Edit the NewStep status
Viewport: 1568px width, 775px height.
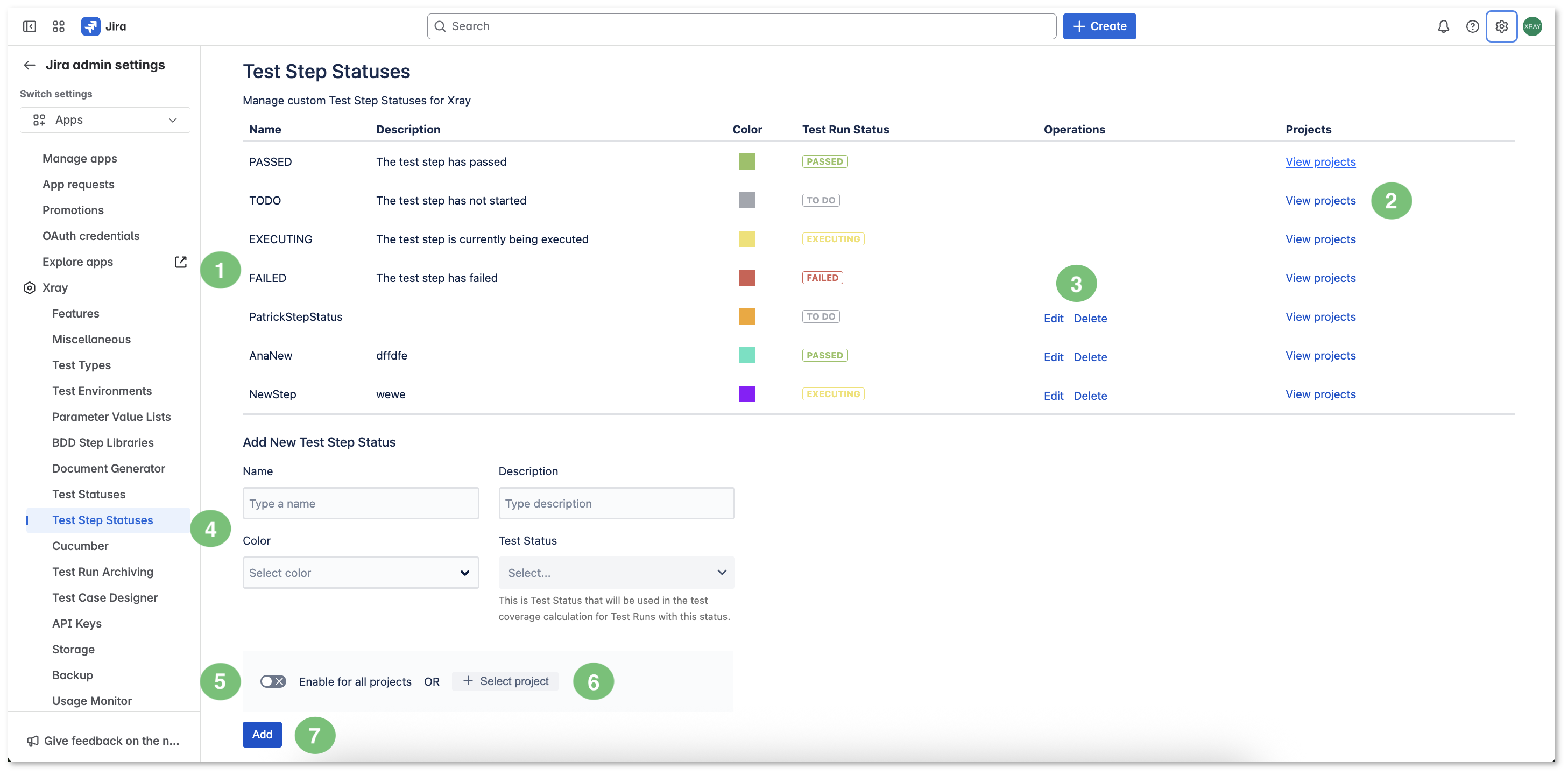click(1054, 396)
